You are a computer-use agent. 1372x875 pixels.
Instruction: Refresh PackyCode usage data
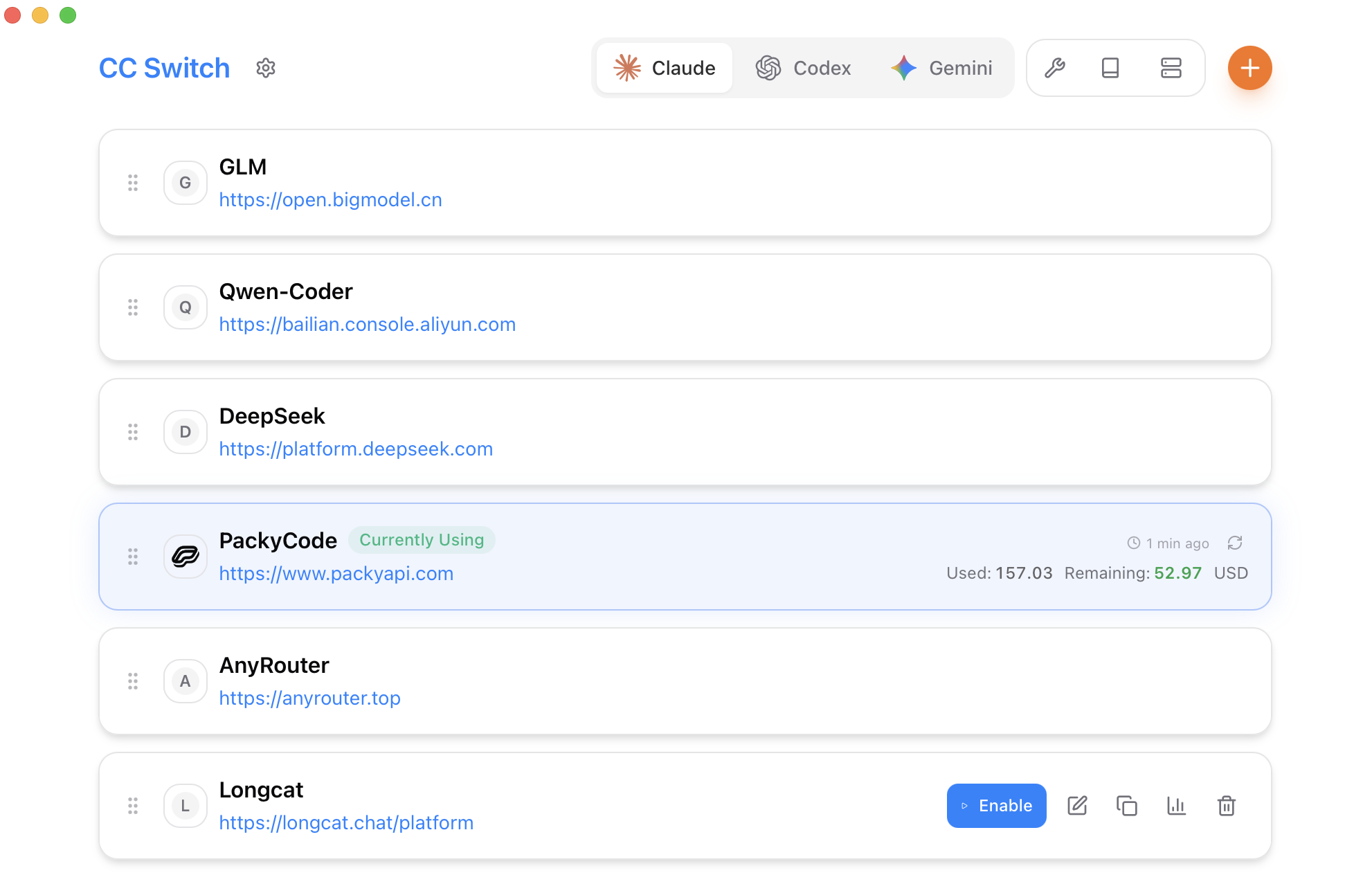pyautogui.click(x=1235, y=543)
